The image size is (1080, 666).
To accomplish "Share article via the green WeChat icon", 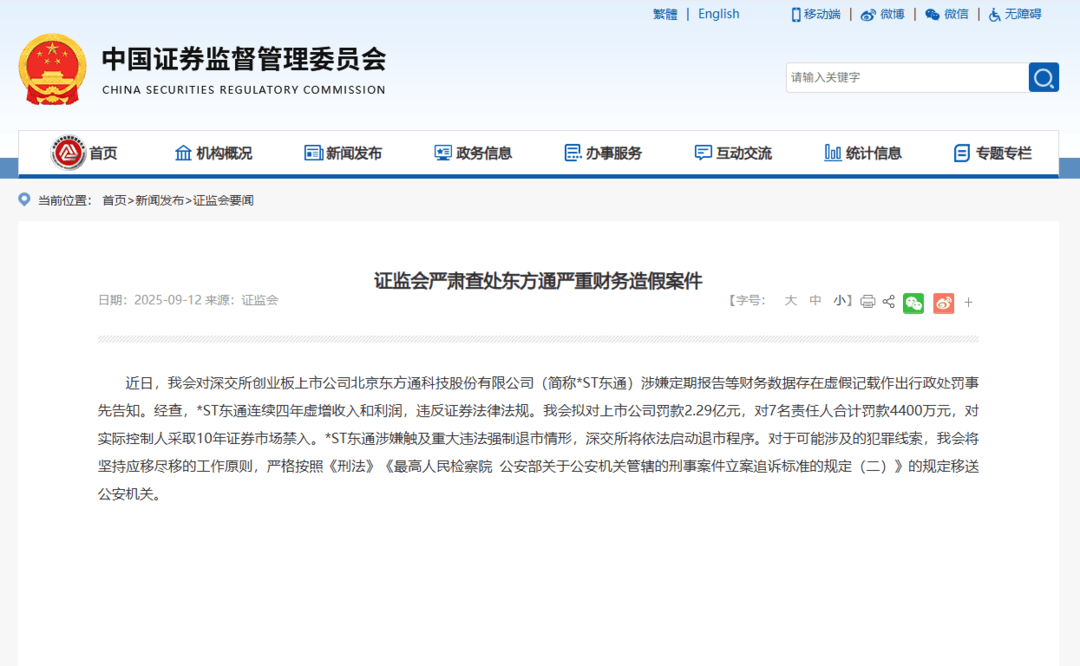I will pos(913,302).
